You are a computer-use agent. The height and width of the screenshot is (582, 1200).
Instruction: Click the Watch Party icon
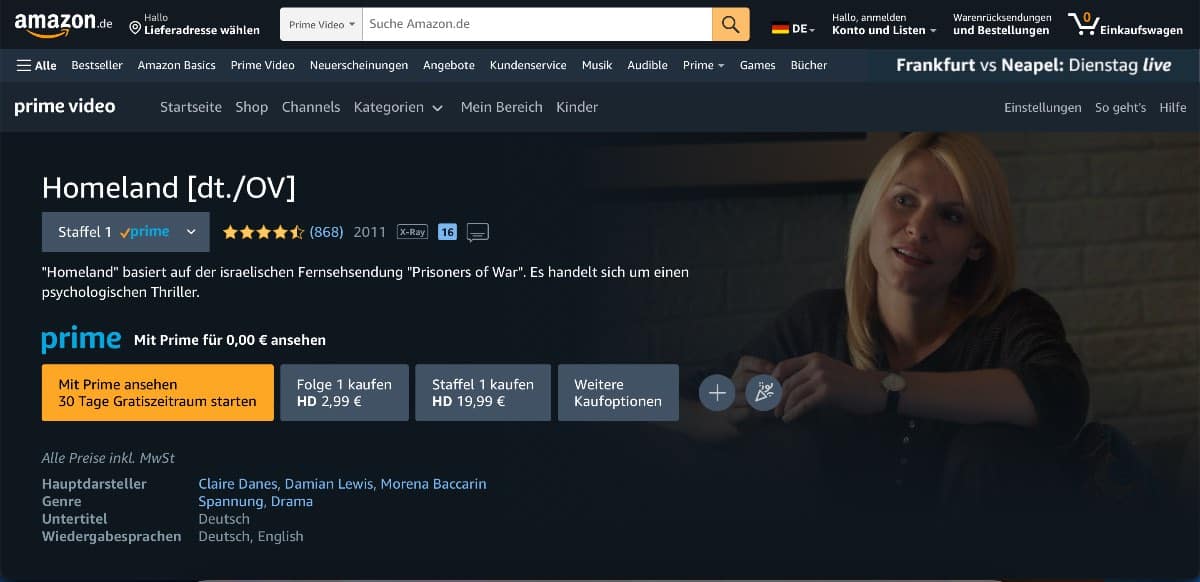coord(764,393)
